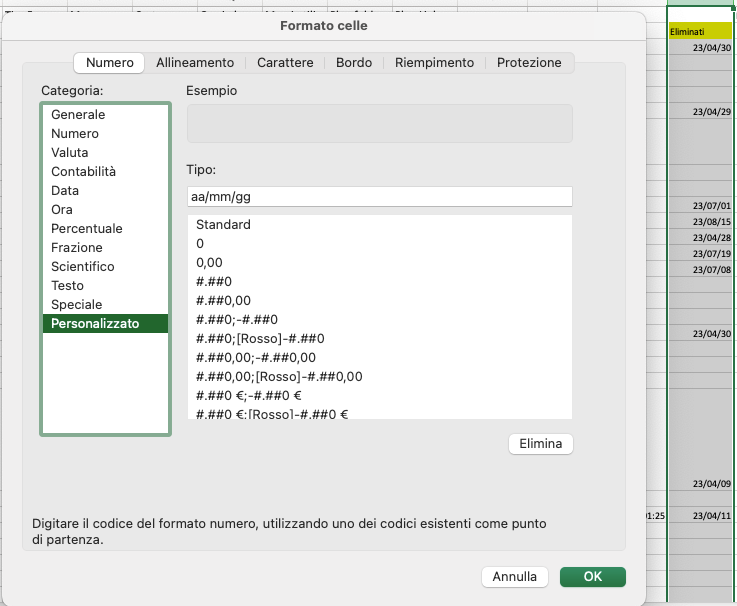Confirm the format with OK

pyautogui.click(x=593, y=577)
